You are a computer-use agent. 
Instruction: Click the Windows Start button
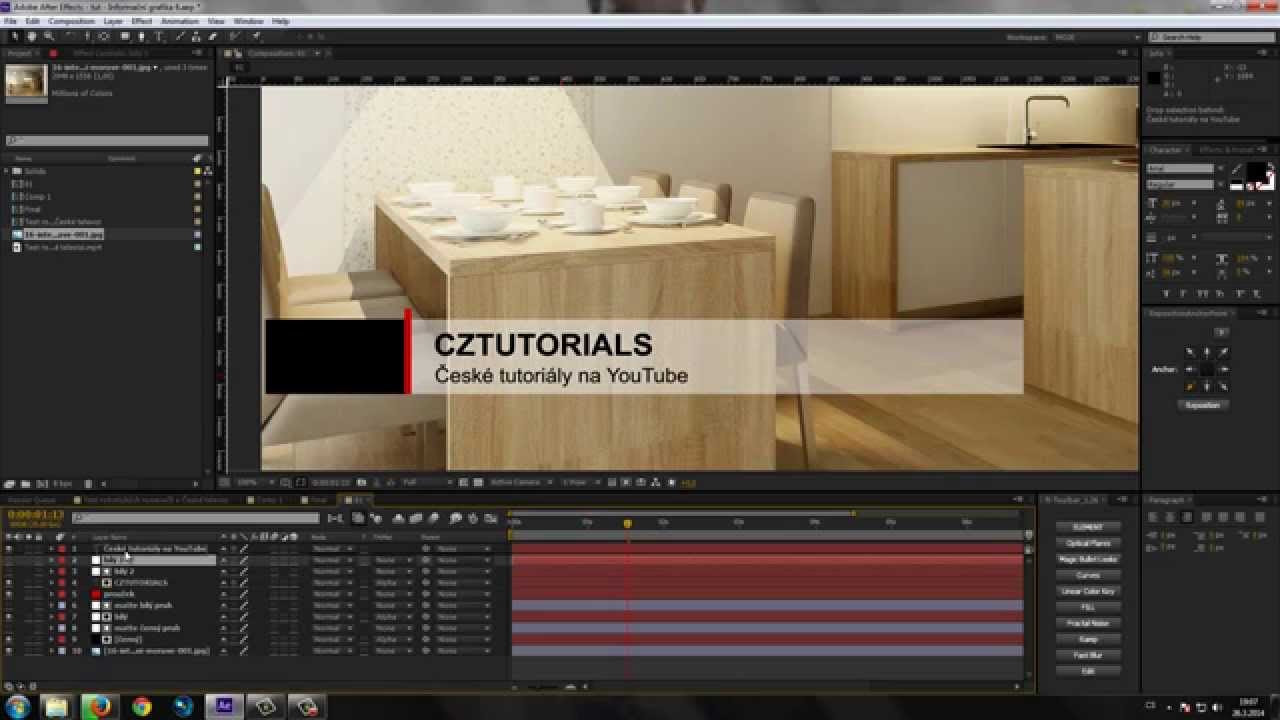tap(18, 707)
